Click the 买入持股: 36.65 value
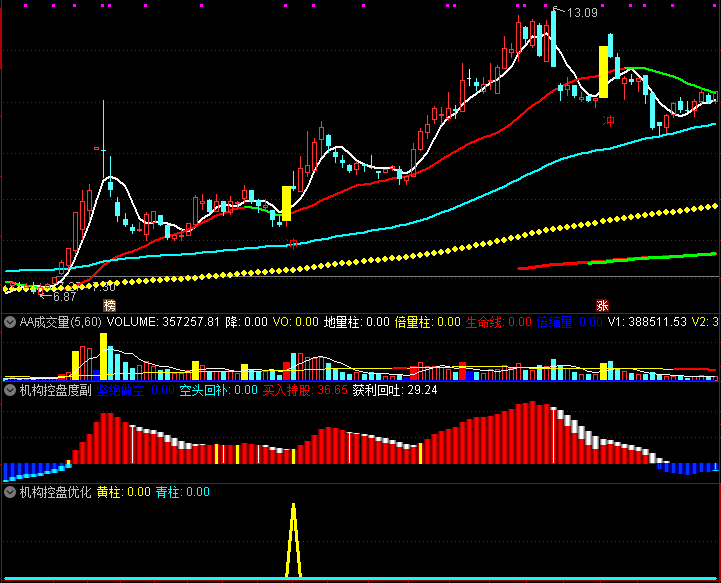 point(305,390)
